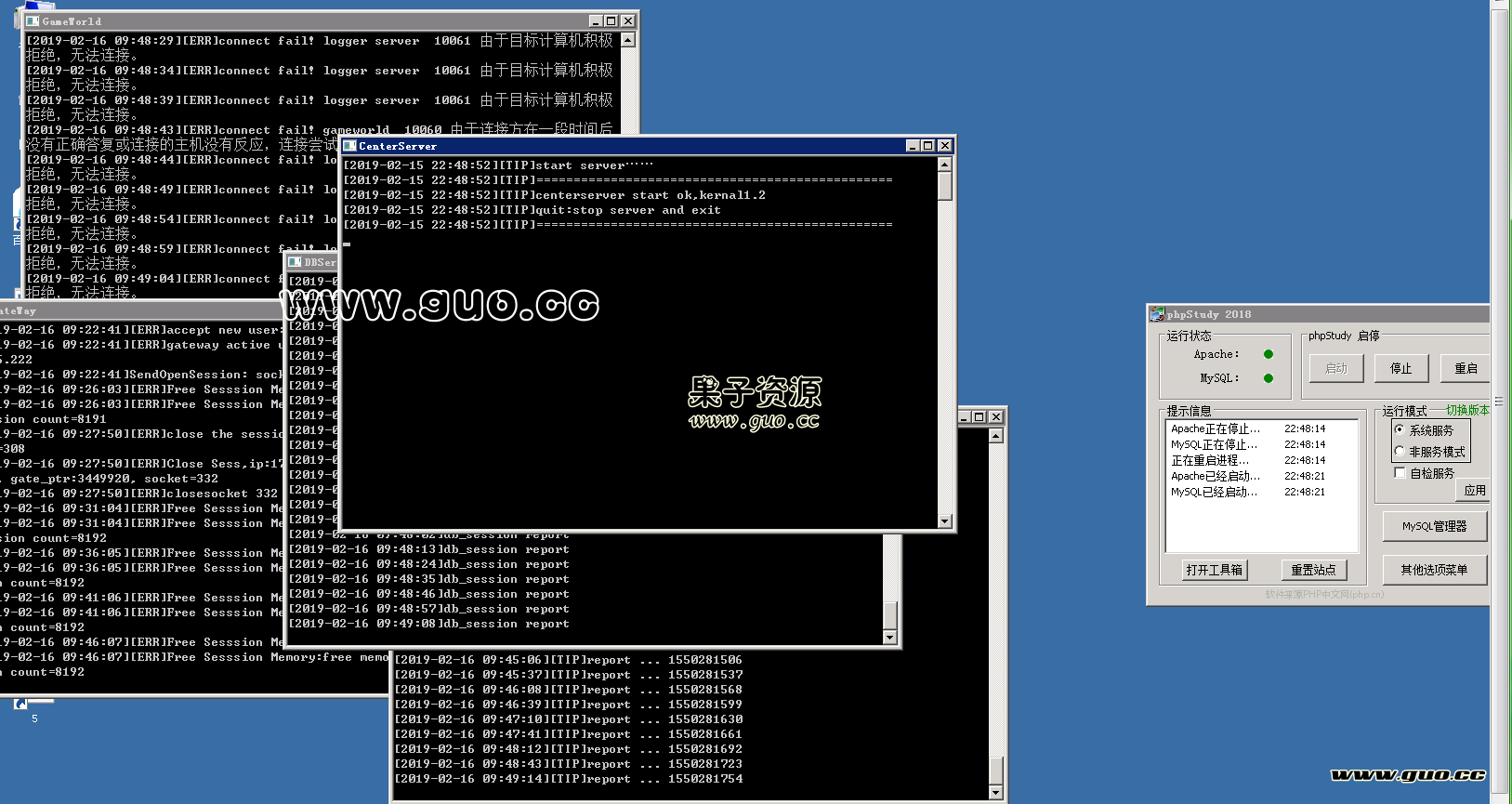
Task: Open the toolbox via 打开工具箱
Action: coord(1214,570)
